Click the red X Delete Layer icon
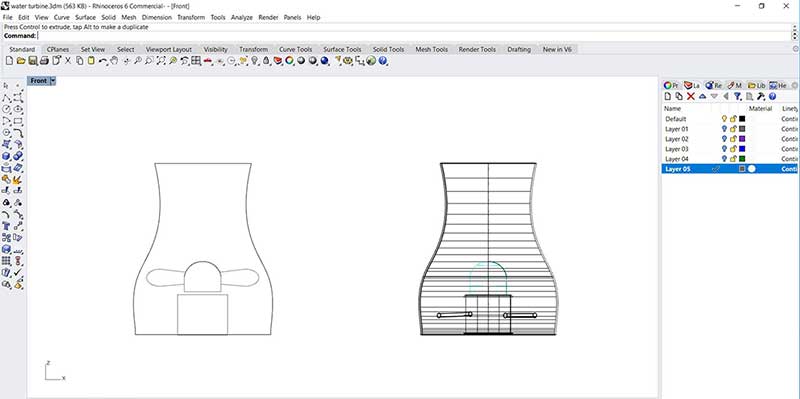 click(x=691, y=96)
